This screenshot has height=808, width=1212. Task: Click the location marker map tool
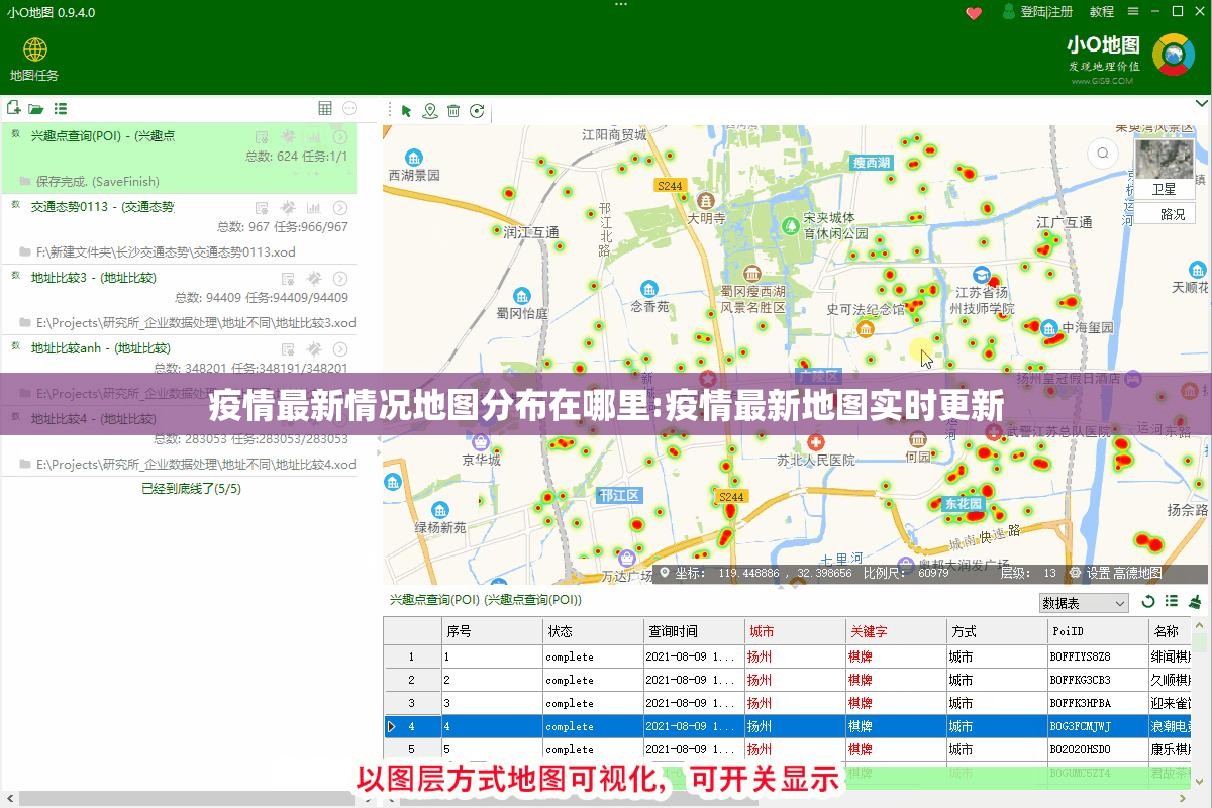430,111
